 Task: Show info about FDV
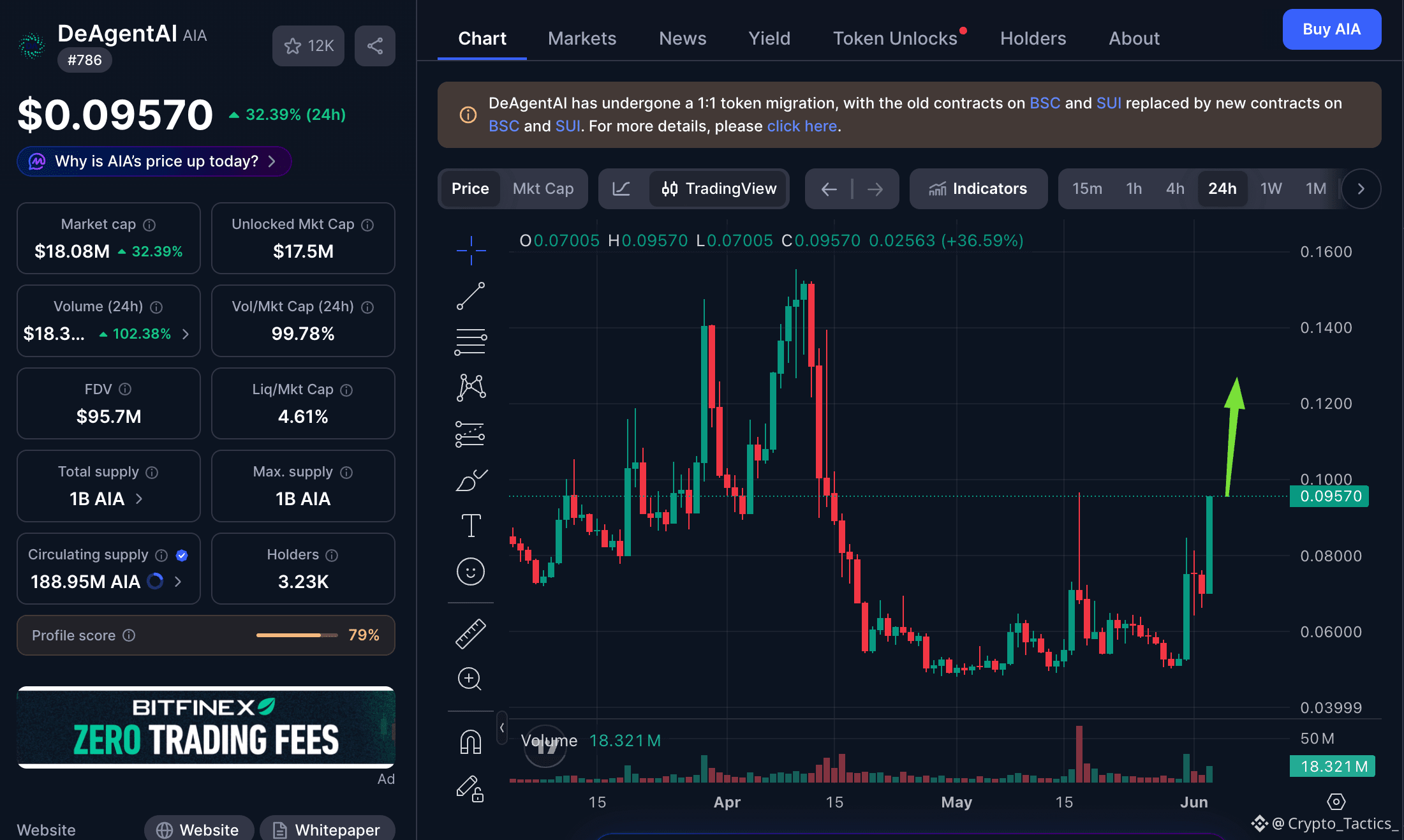[x=125, y=389]
